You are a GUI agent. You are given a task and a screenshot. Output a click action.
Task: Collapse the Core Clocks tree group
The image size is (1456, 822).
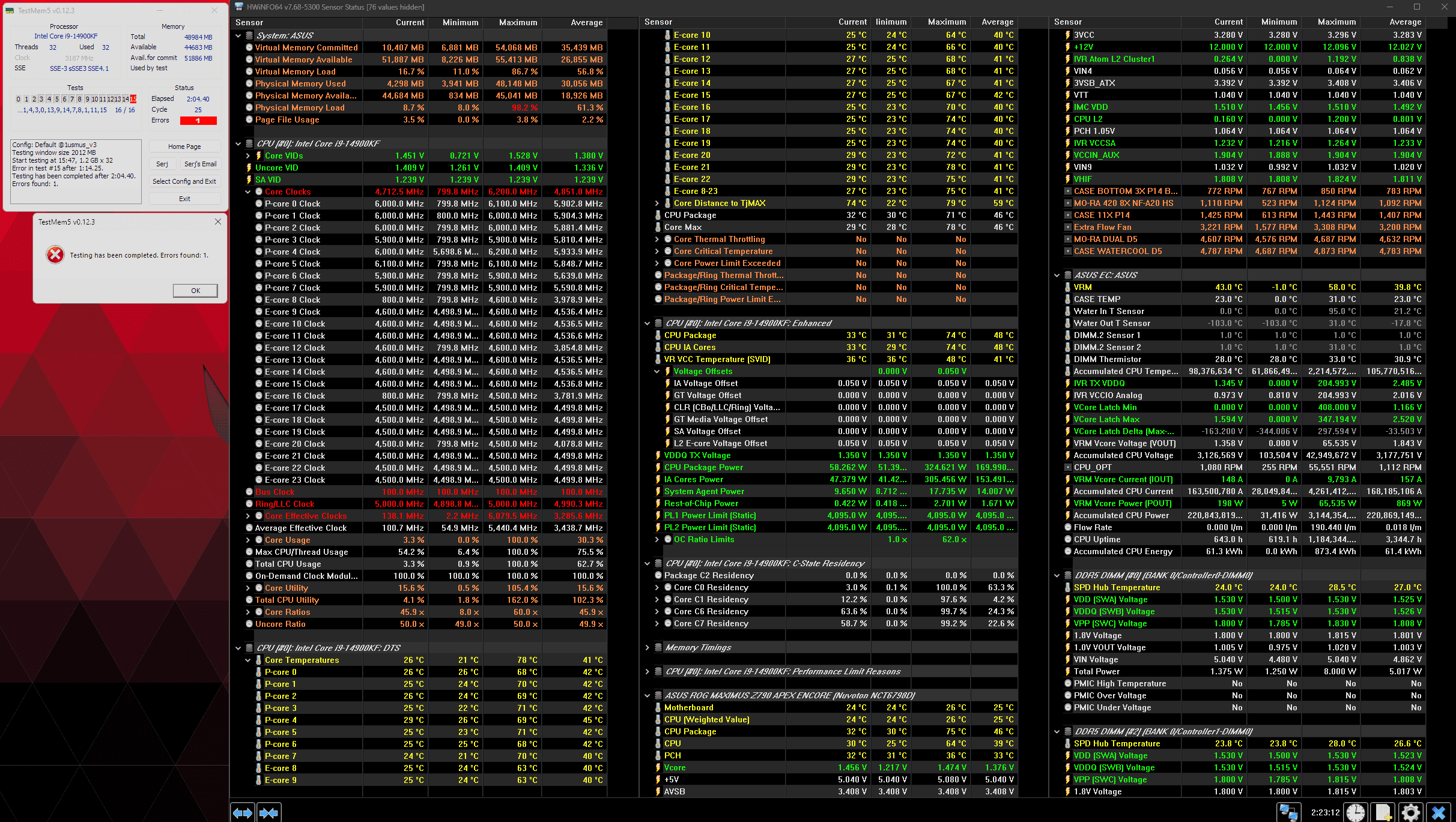click(x=248, y=192)
